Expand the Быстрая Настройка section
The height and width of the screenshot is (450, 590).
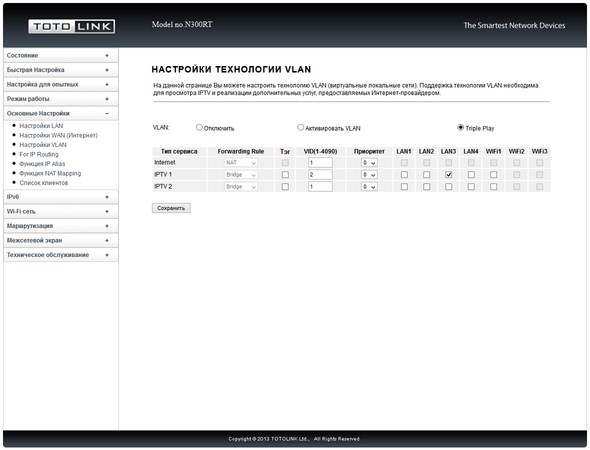pyautogui.click(x=61, y=70)
